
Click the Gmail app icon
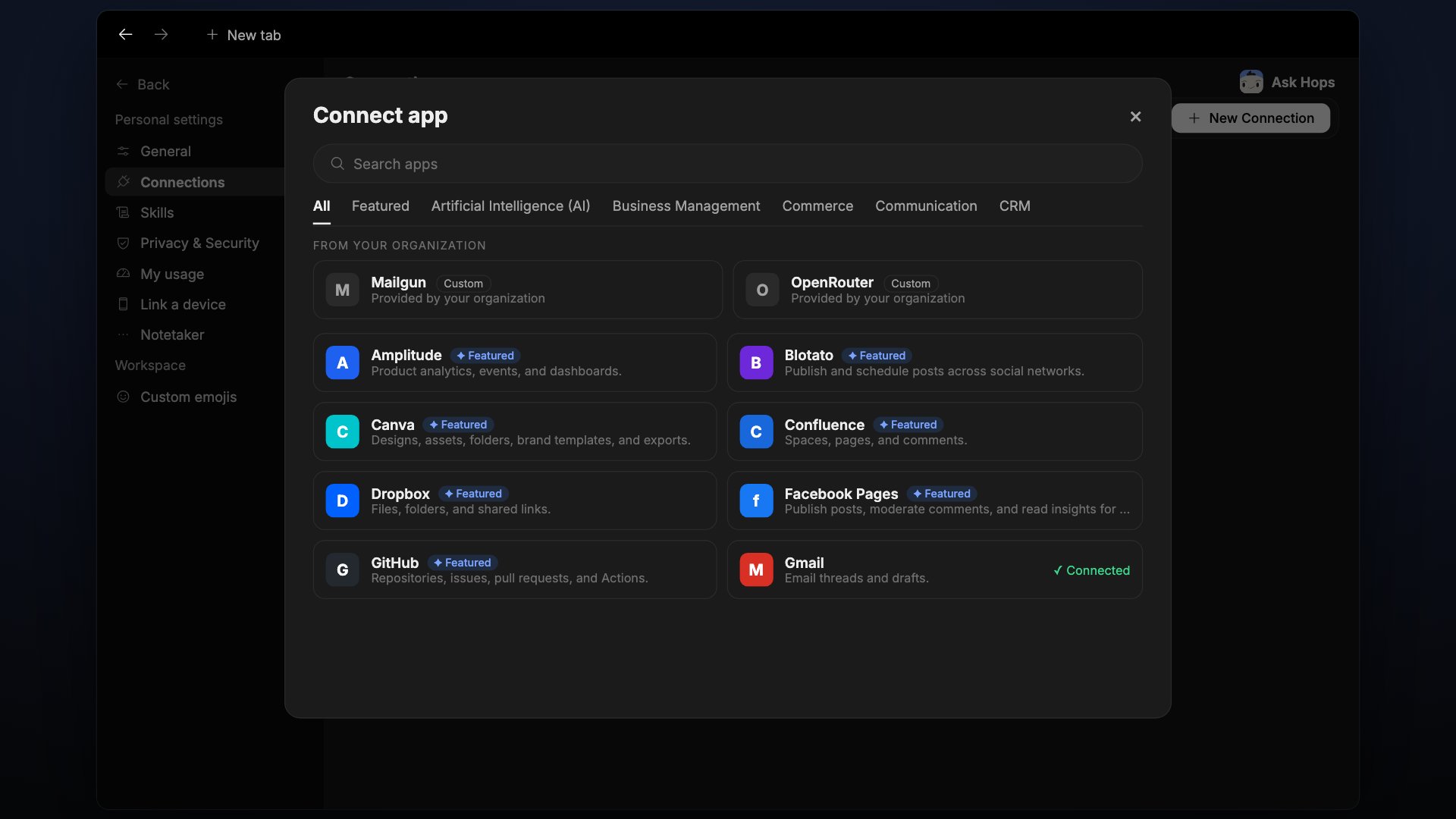click(x=756, y=570)
